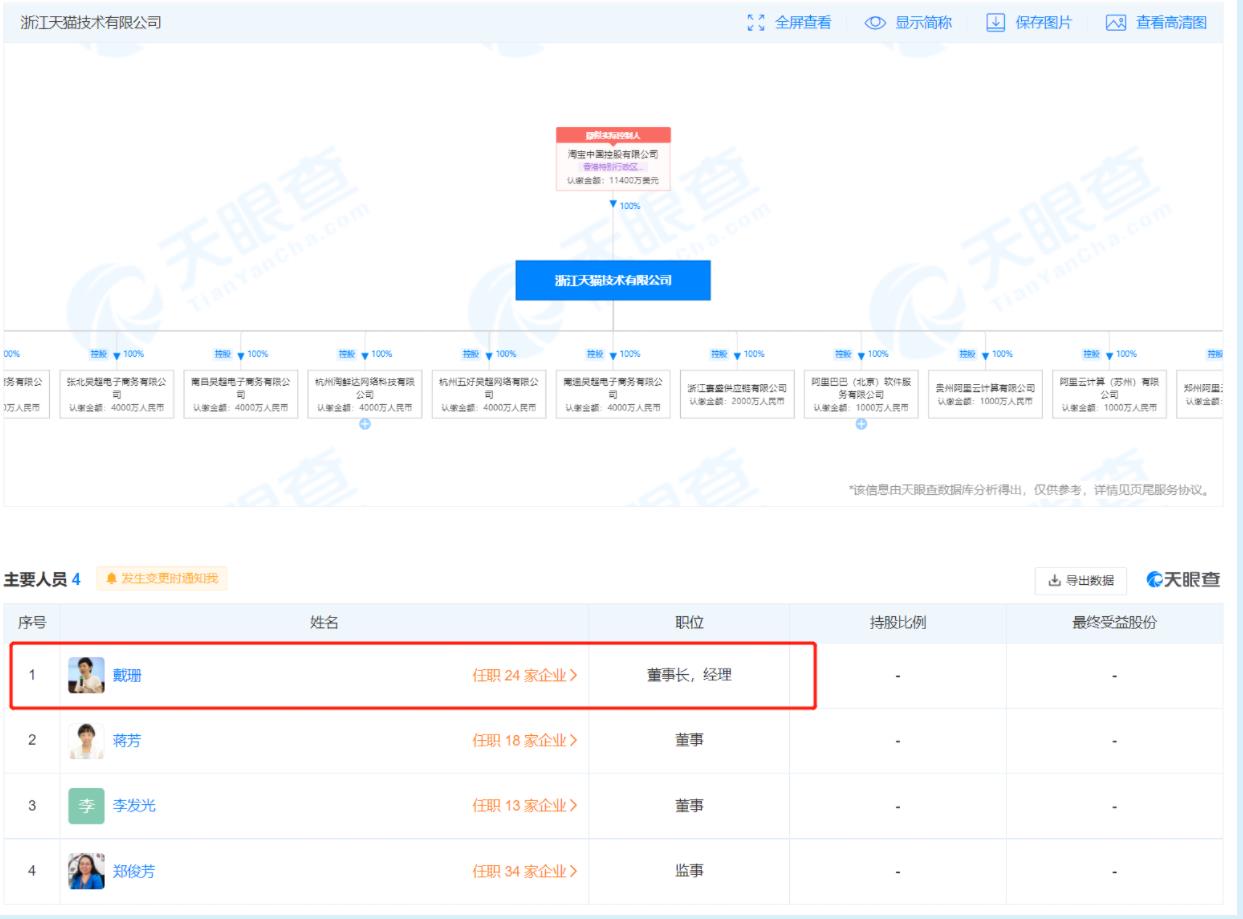
Task: Click the 持股比例 column header
Action: (898, 623)
